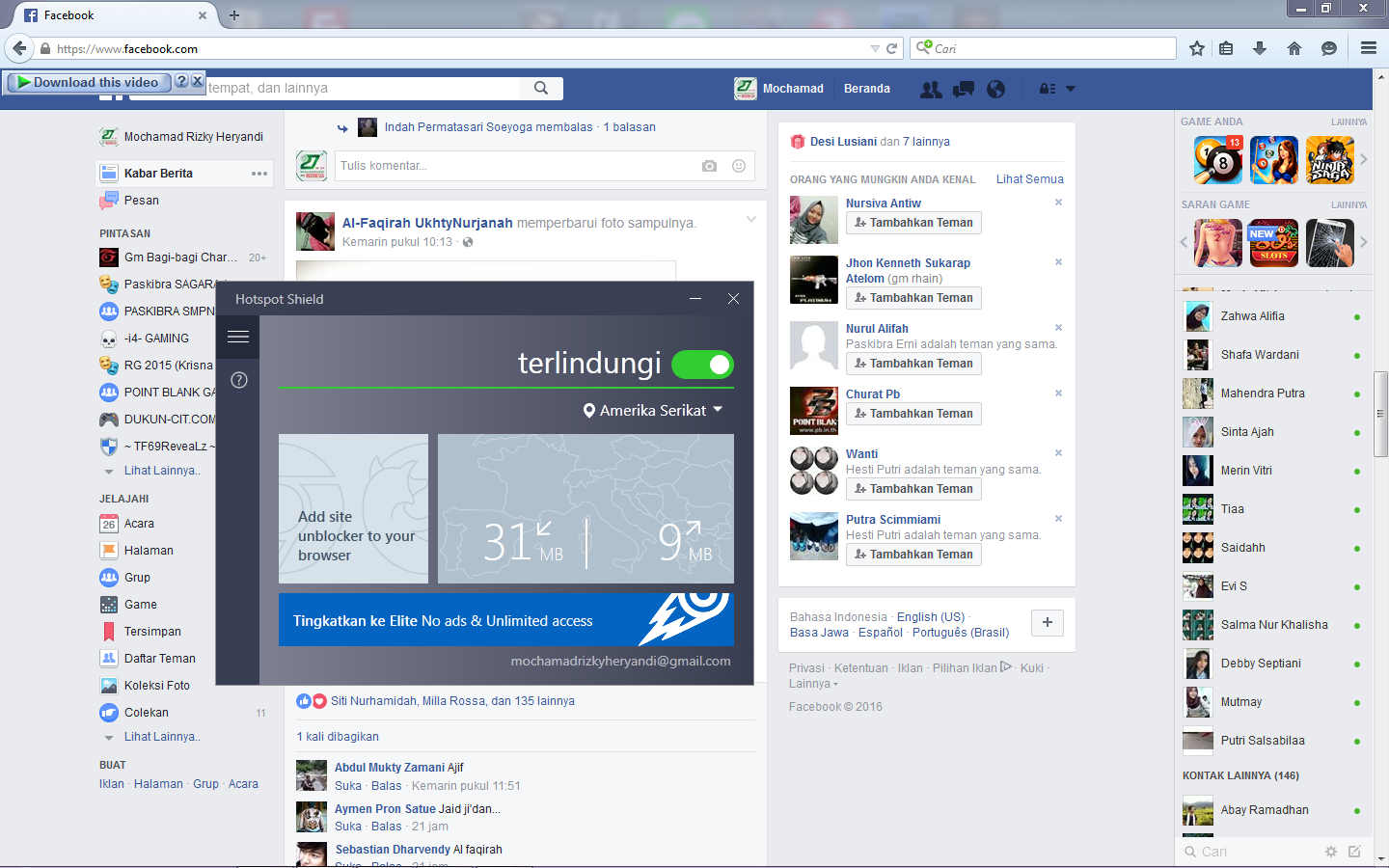Open chat with Debby Septiani

(1272, 664)
